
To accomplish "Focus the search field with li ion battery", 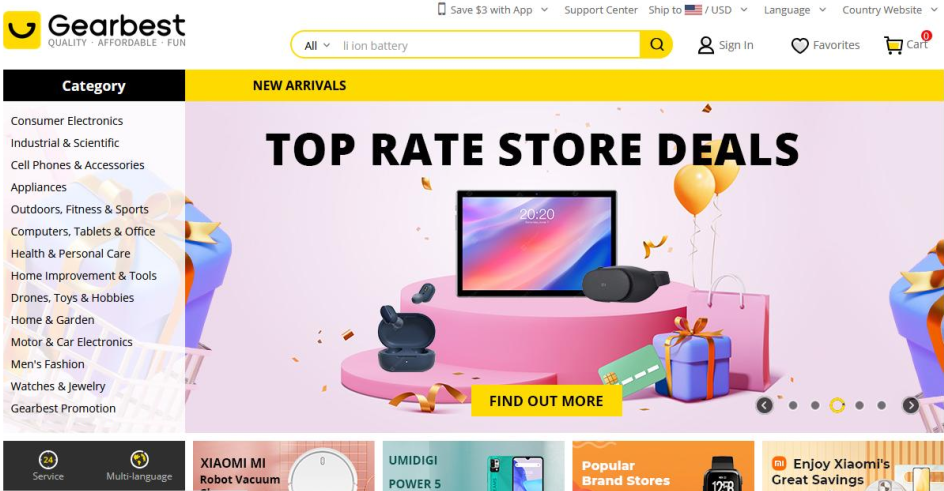I will (x=488, y=46).
